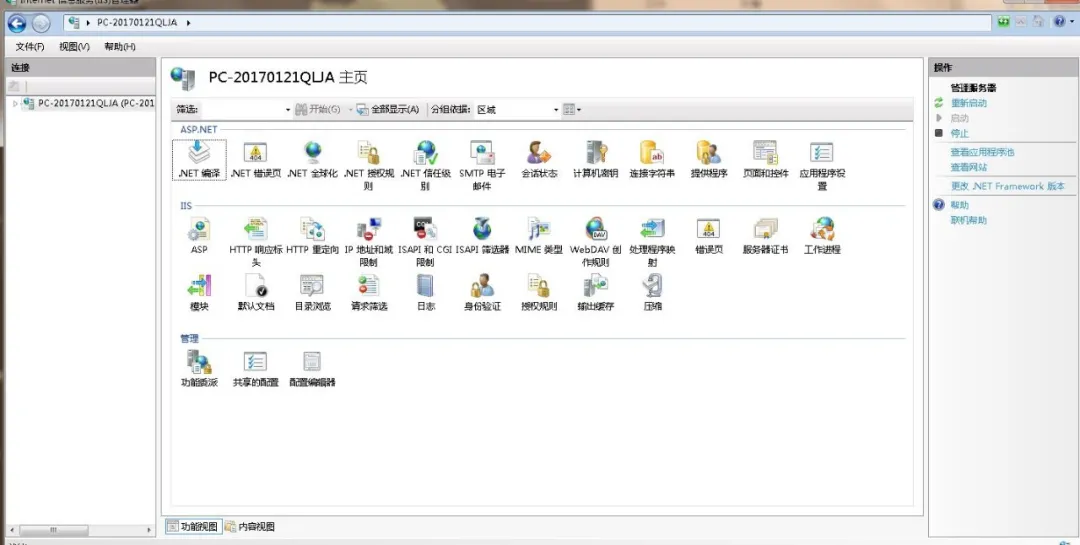
Task: Open the 日志 feature
Action: coord(426,293)
